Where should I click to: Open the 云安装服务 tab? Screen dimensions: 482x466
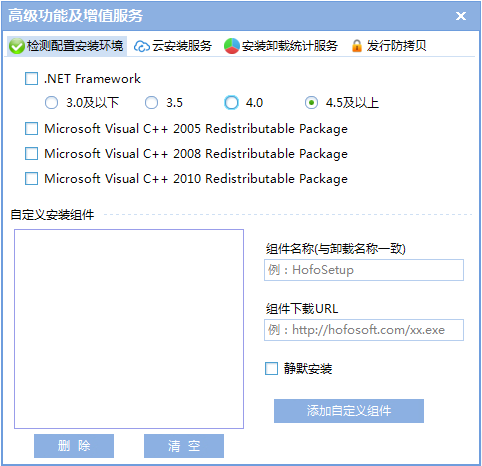(x=173, y=46)
